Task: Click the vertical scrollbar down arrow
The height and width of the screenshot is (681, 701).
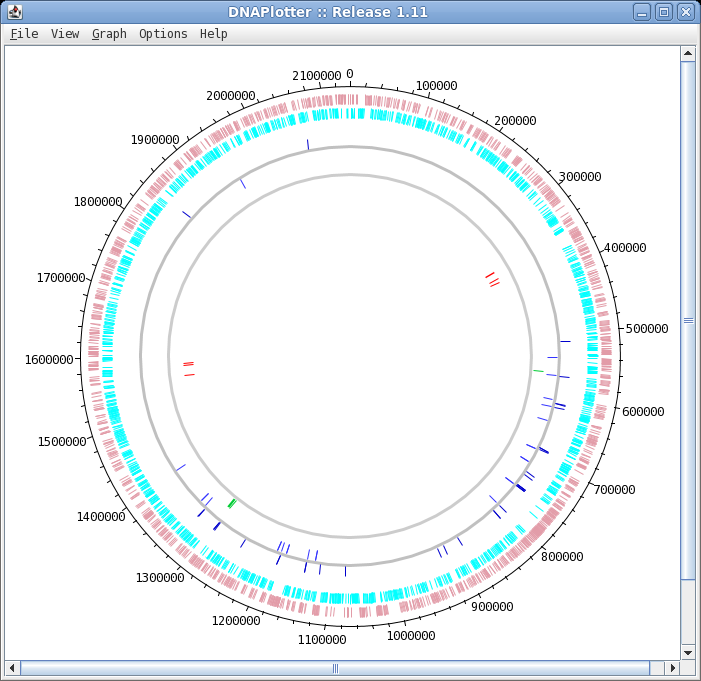Action: [688, 652]
